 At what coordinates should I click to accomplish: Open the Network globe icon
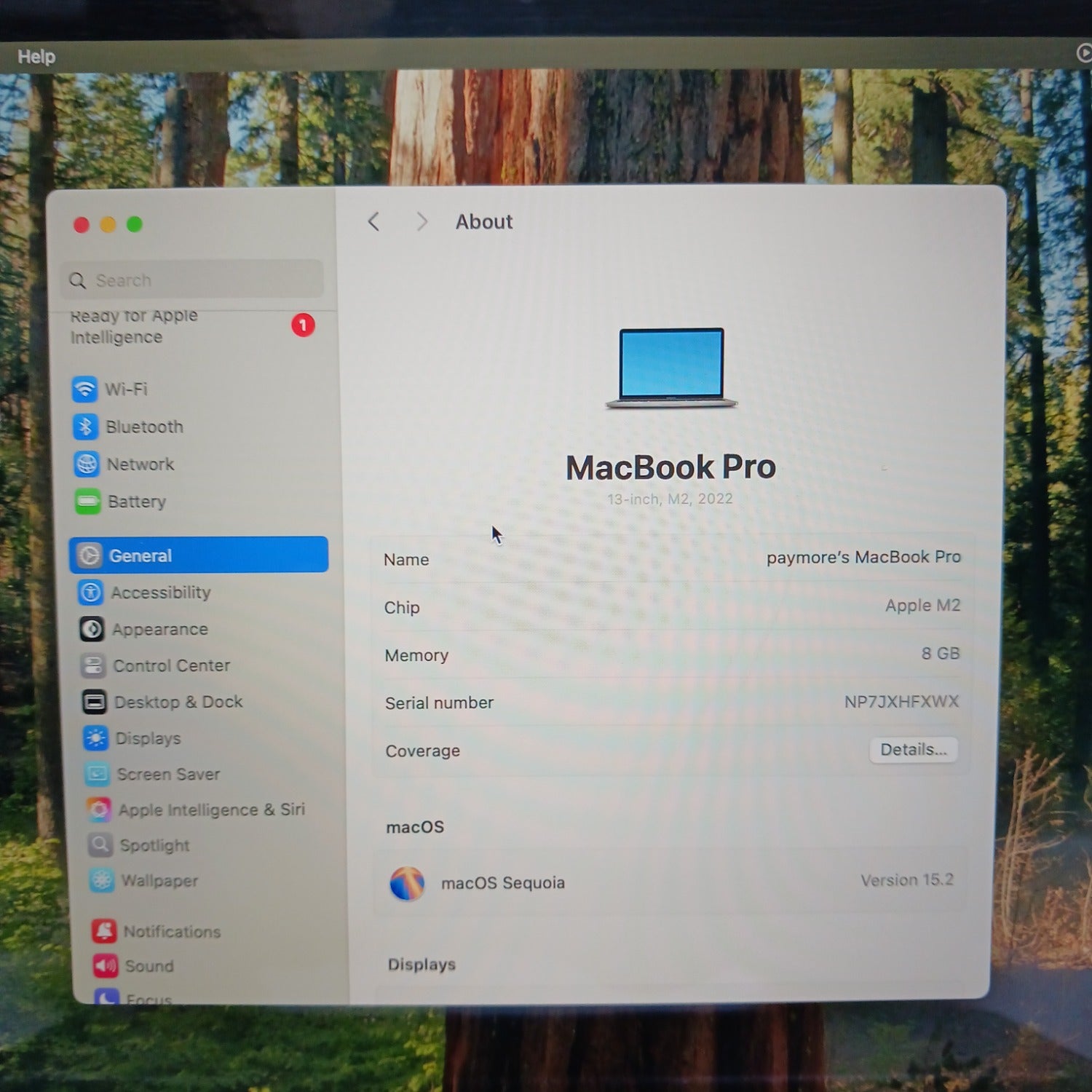click(87, 464)
